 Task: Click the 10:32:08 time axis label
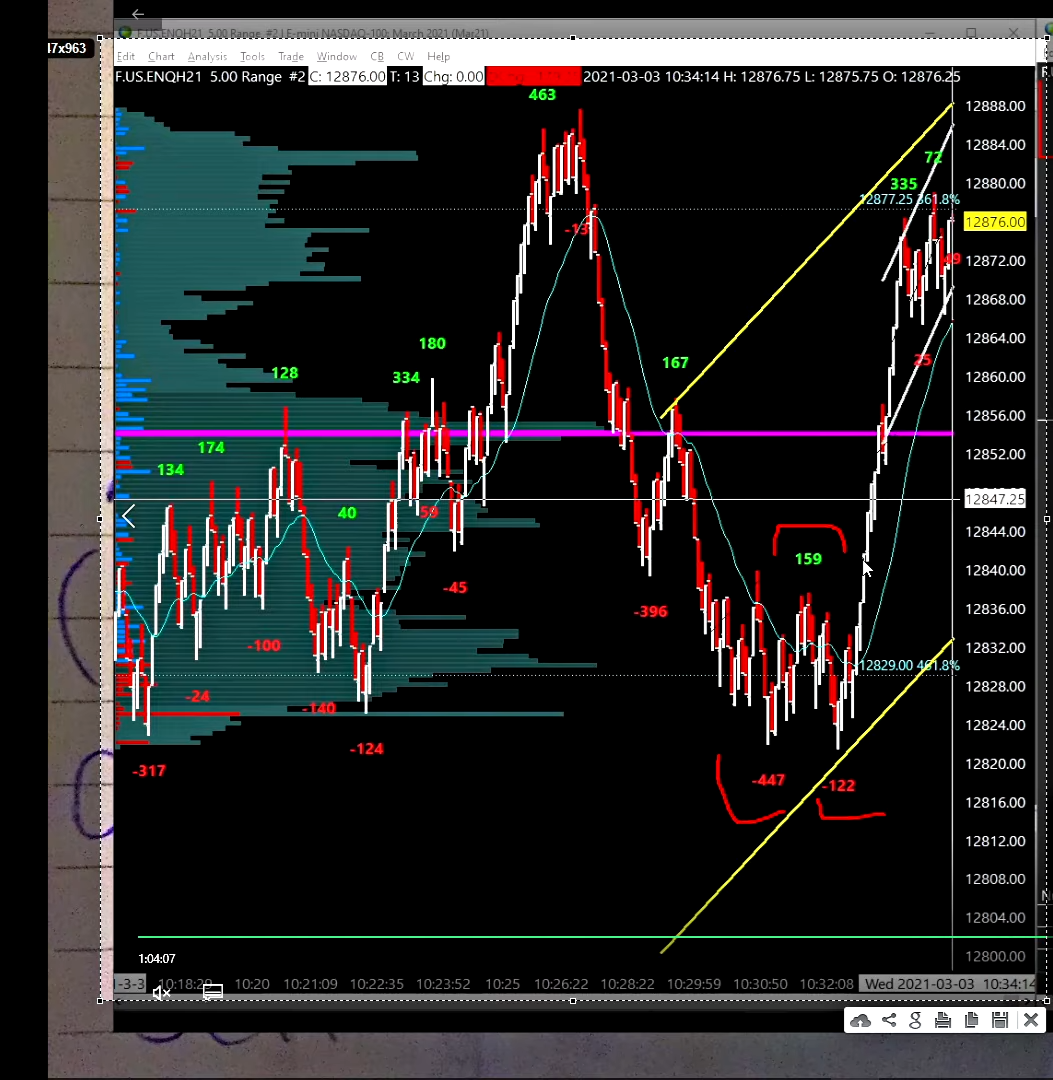coord(826,984)
